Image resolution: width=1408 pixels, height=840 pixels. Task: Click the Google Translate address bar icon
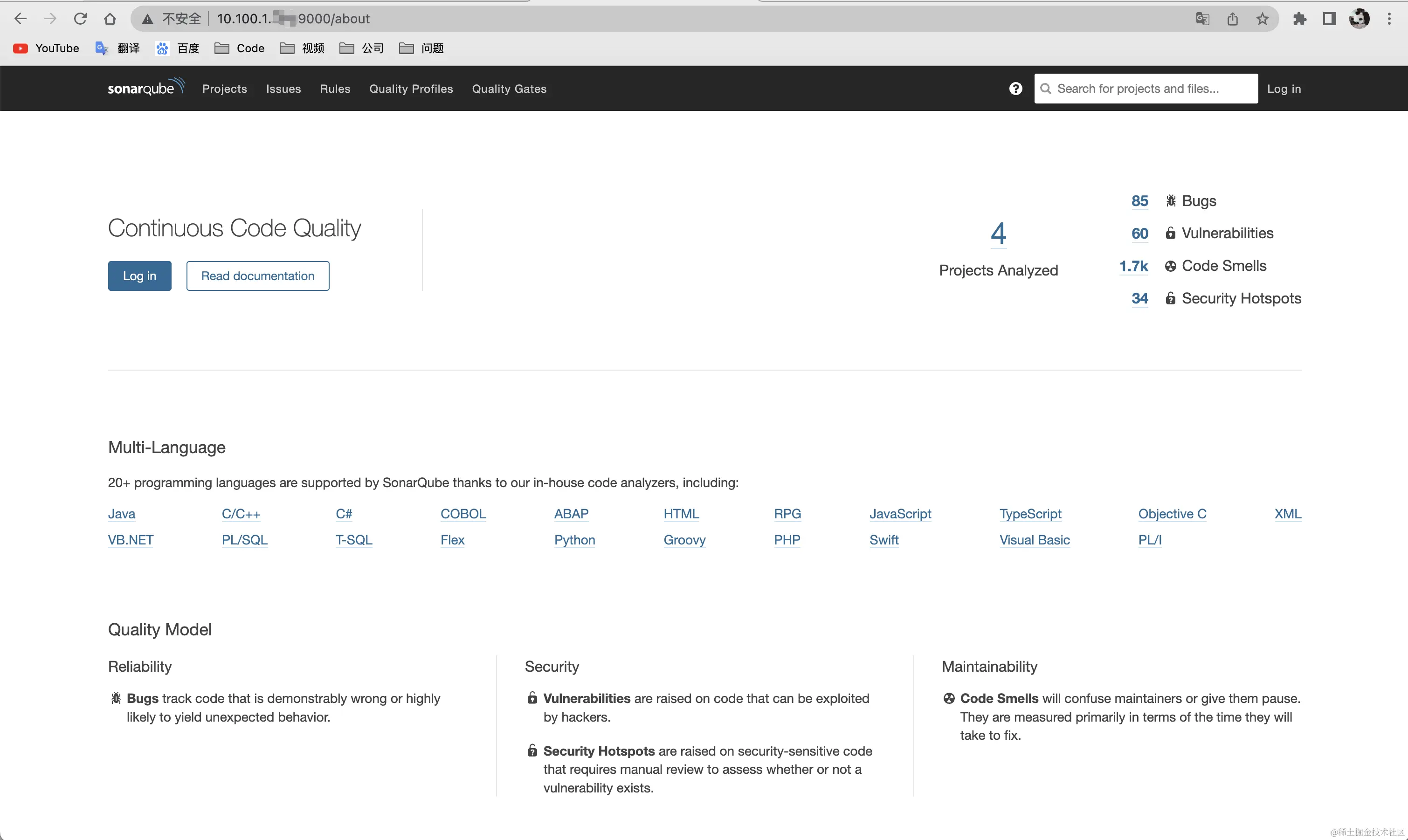click(1202, 19)
